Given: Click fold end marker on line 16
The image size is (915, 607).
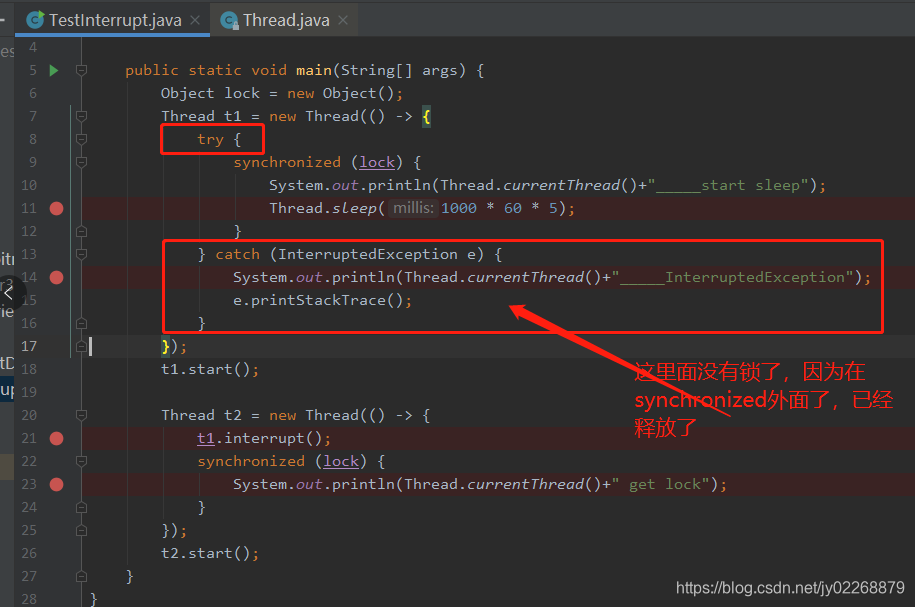Looking at the screenshot, I should tap(82, 323).
